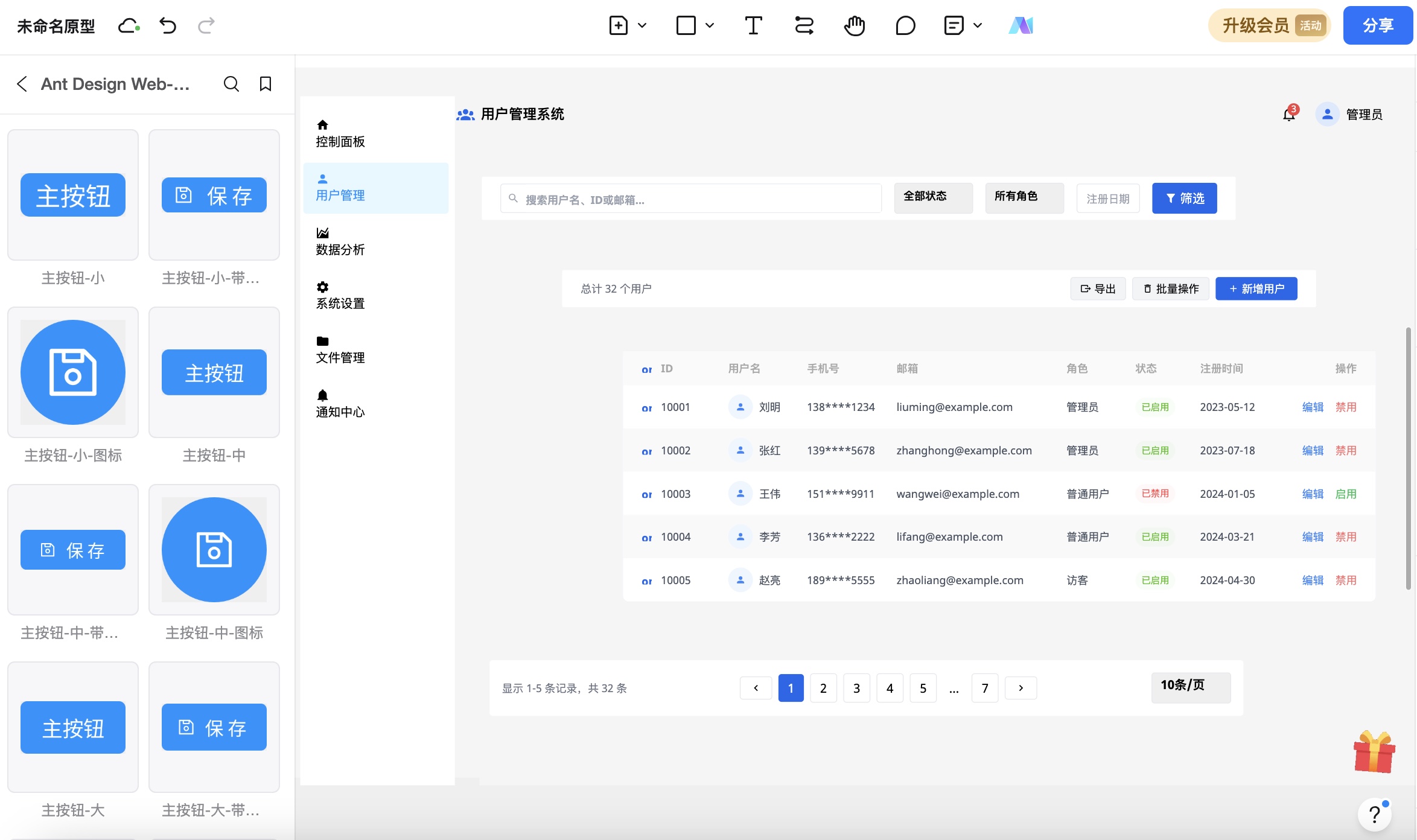Search the component library
This screenshot has width=1417, height=840.
click(231, 84)
